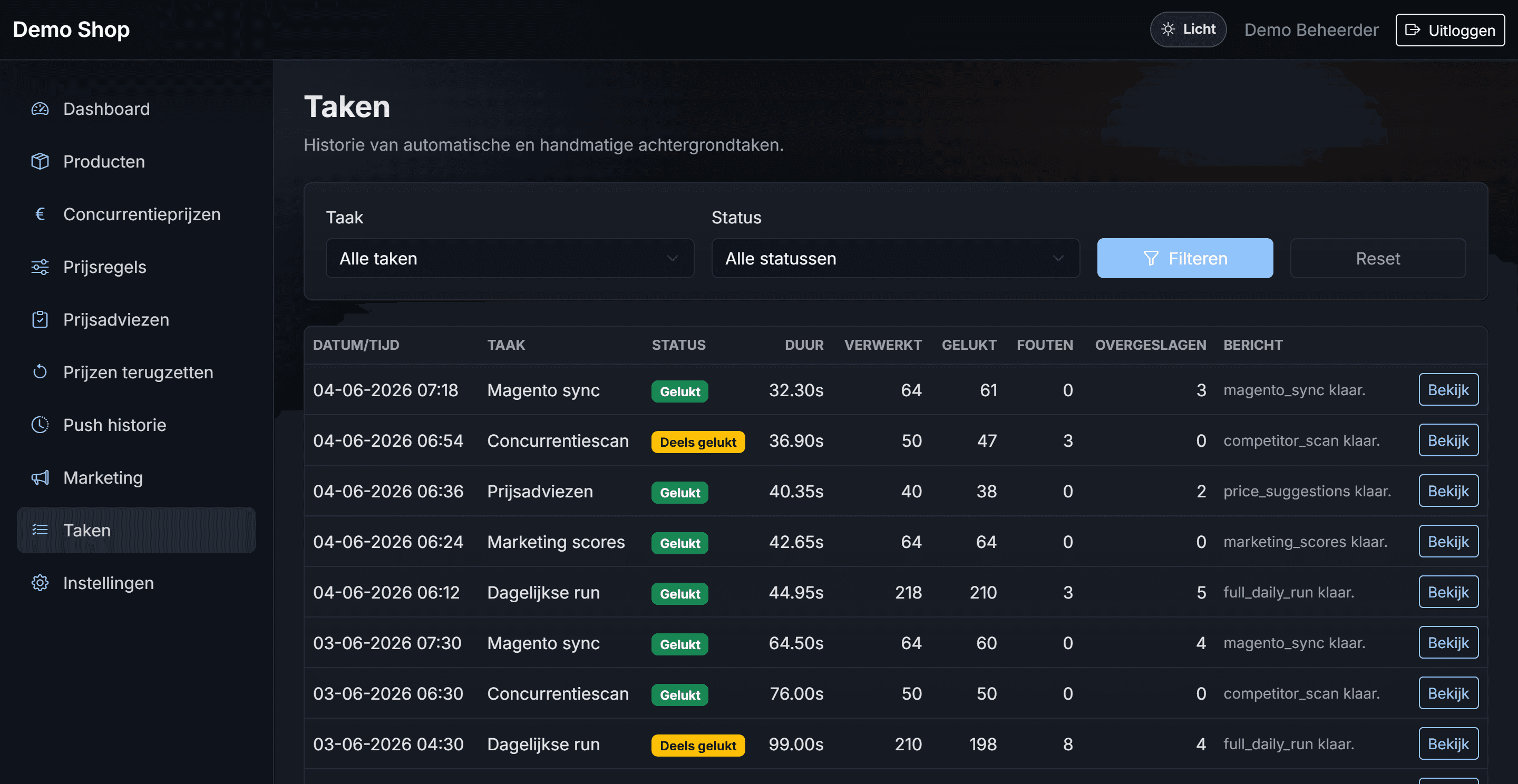Click the FOUTEN column header
1518x784 pixels.
point(1045,345)
